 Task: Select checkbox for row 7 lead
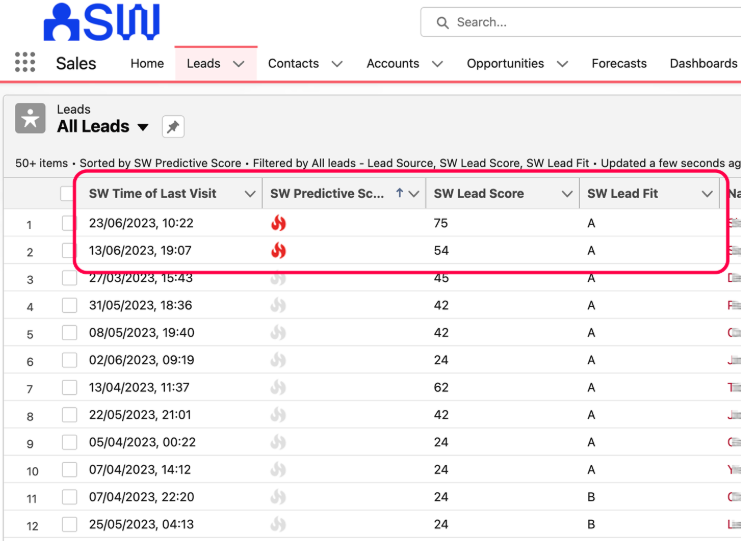pyautogui.click(x=69, y=387)
